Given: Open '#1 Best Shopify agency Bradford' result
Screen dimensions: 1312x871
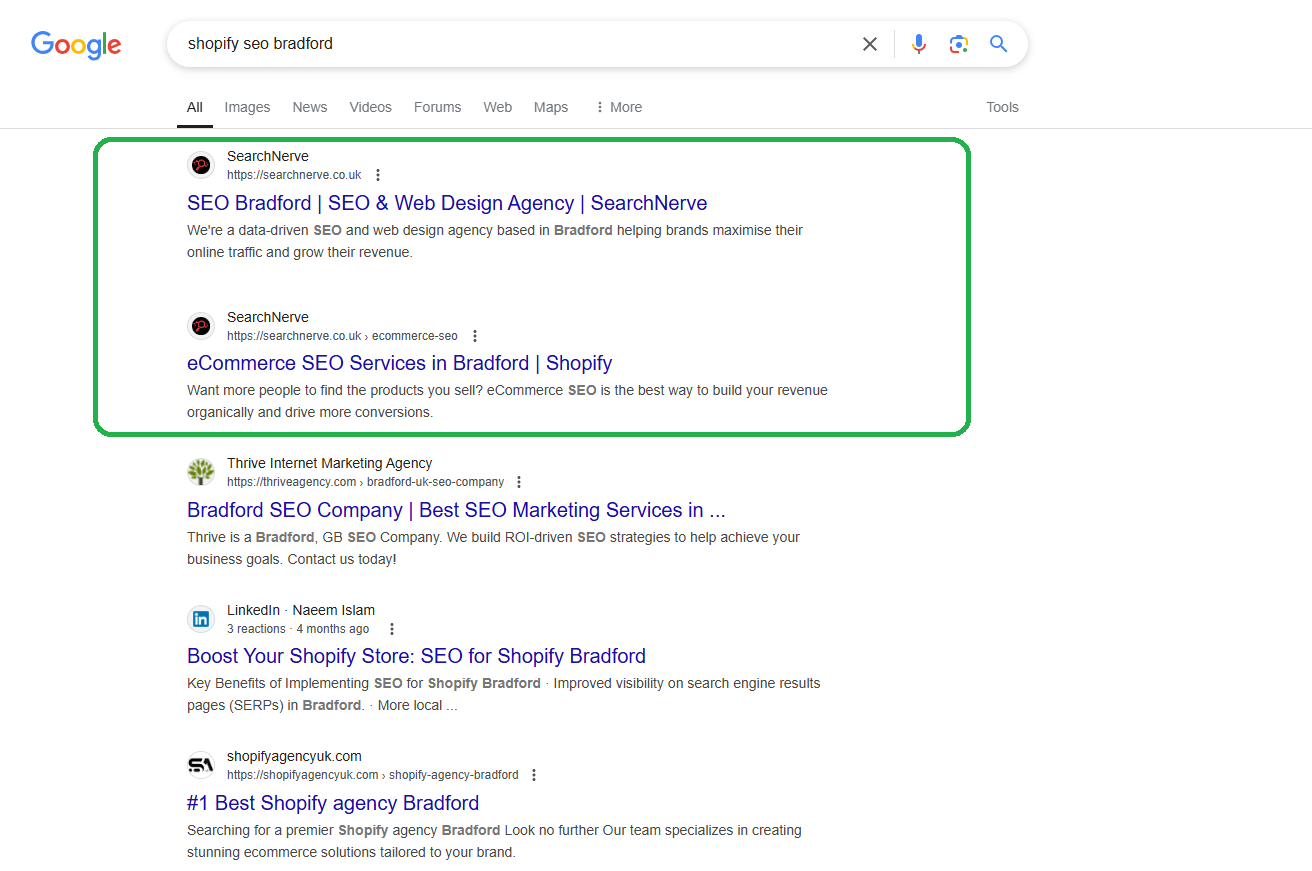Looking at the screenshot, I should [333, 803].
